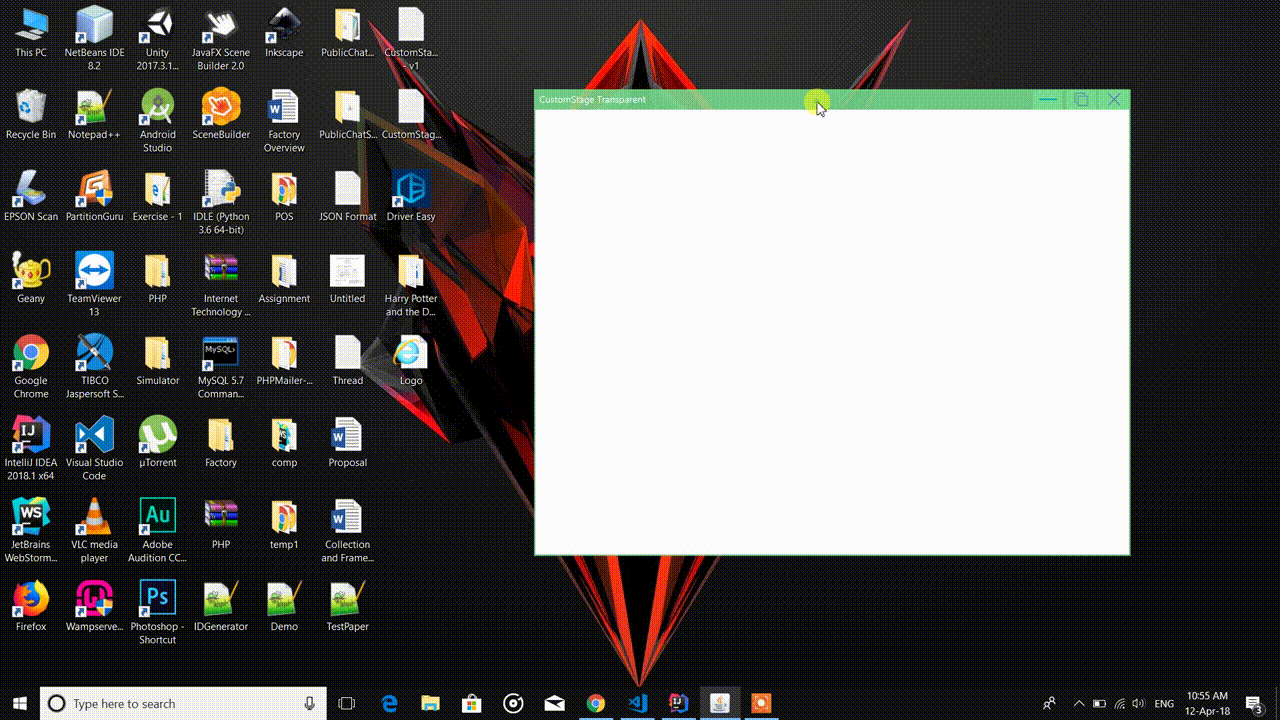Select the VLC media player icon
This screenshot has height=720, width=1280.
coord(94,530)
